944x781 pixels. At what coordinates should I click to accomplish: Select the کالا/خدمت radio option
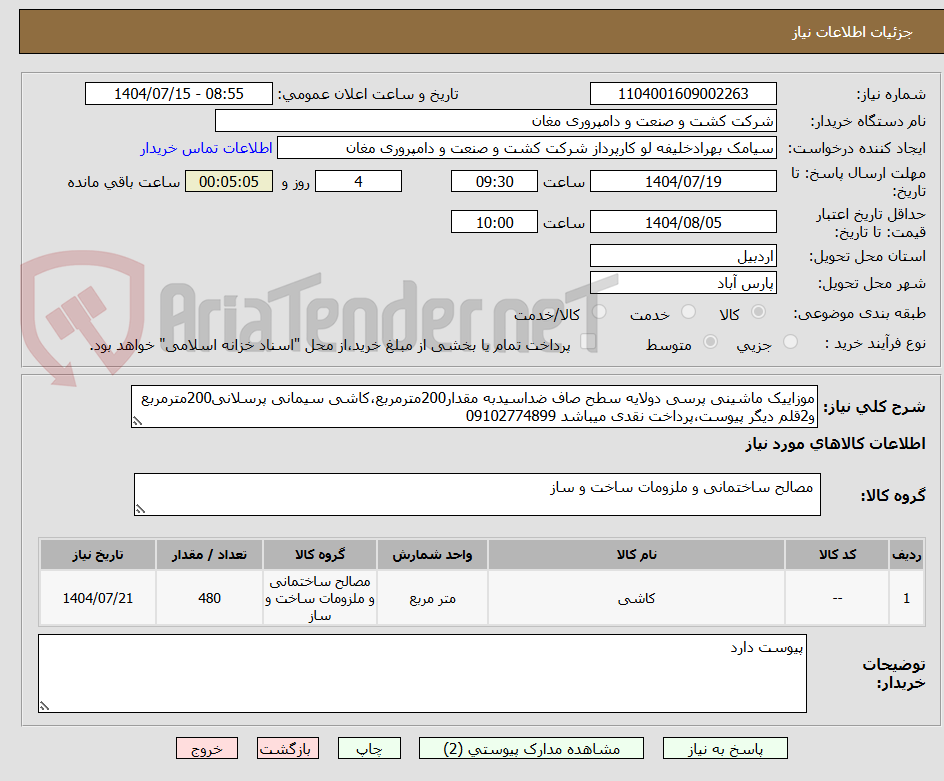pyautogui.click(x=600, y=311)
